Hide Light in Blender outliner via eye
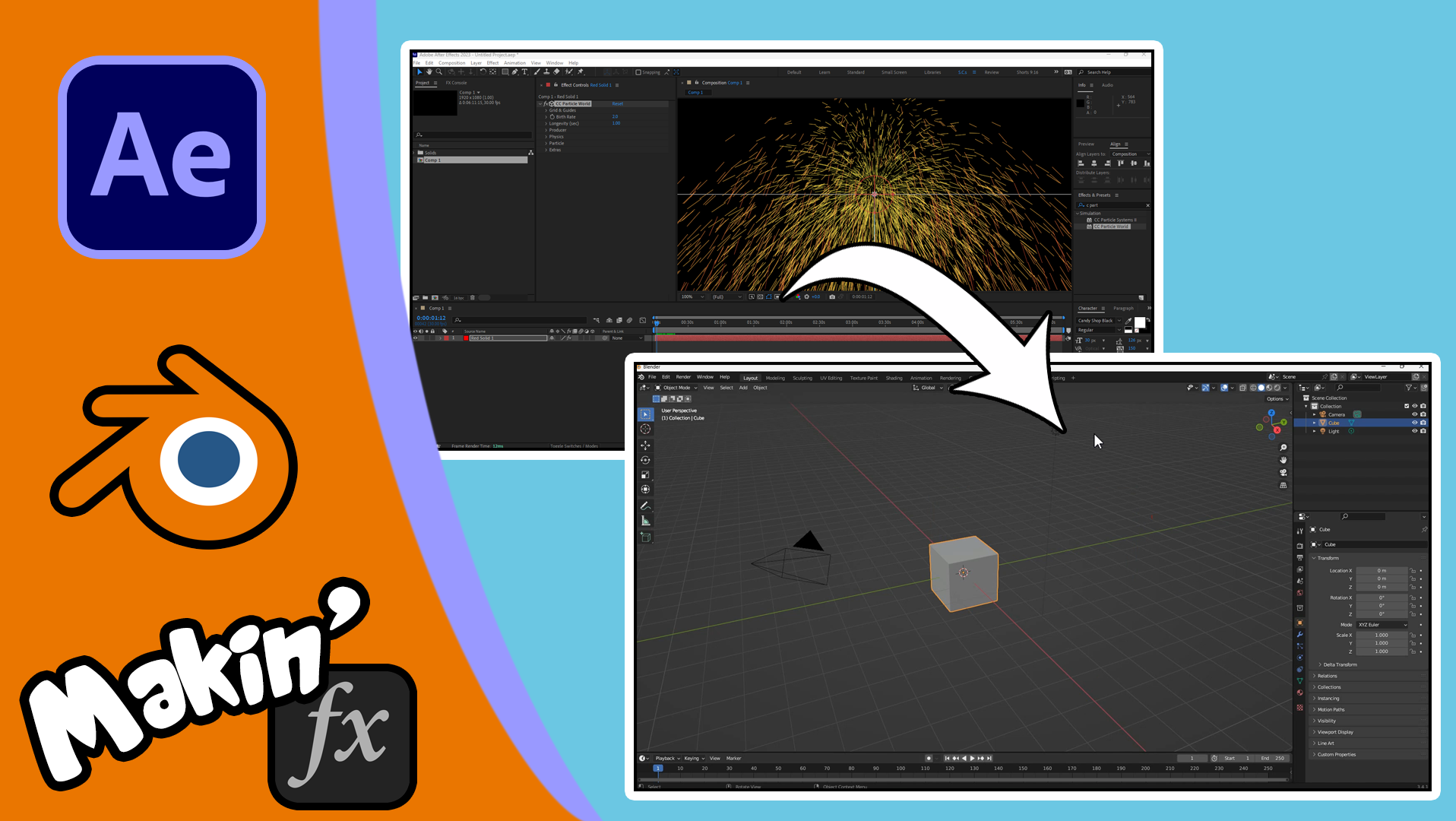1456x821 pixels. tap(1415, 431)
